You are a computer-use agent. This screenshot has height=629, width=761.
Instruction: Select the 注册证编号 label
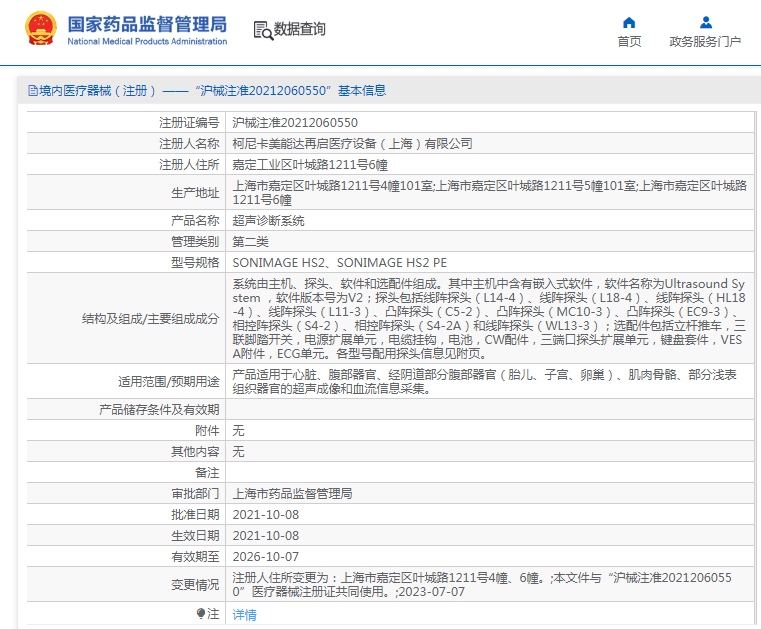189,123
